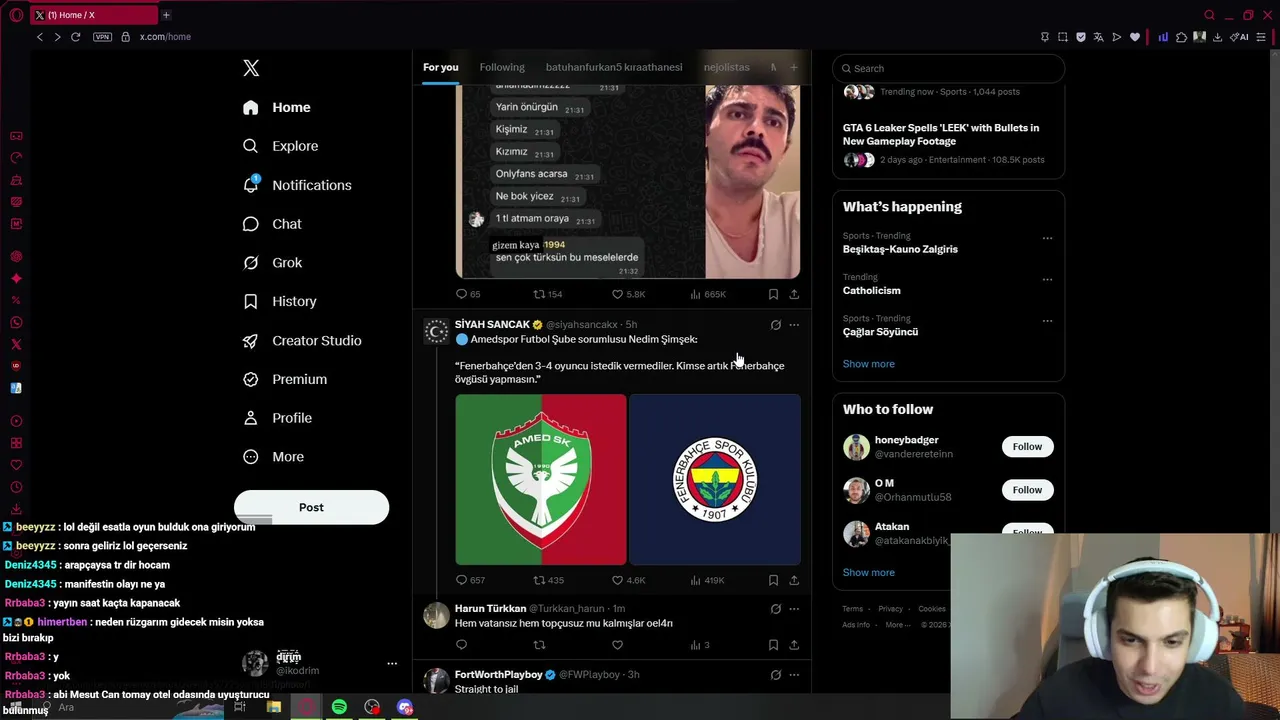Ask Grok about the SİYAH SANCAK post
The height and width of the screenshot is (720, 1280).
pyautogui.click(x=775, y=325)
